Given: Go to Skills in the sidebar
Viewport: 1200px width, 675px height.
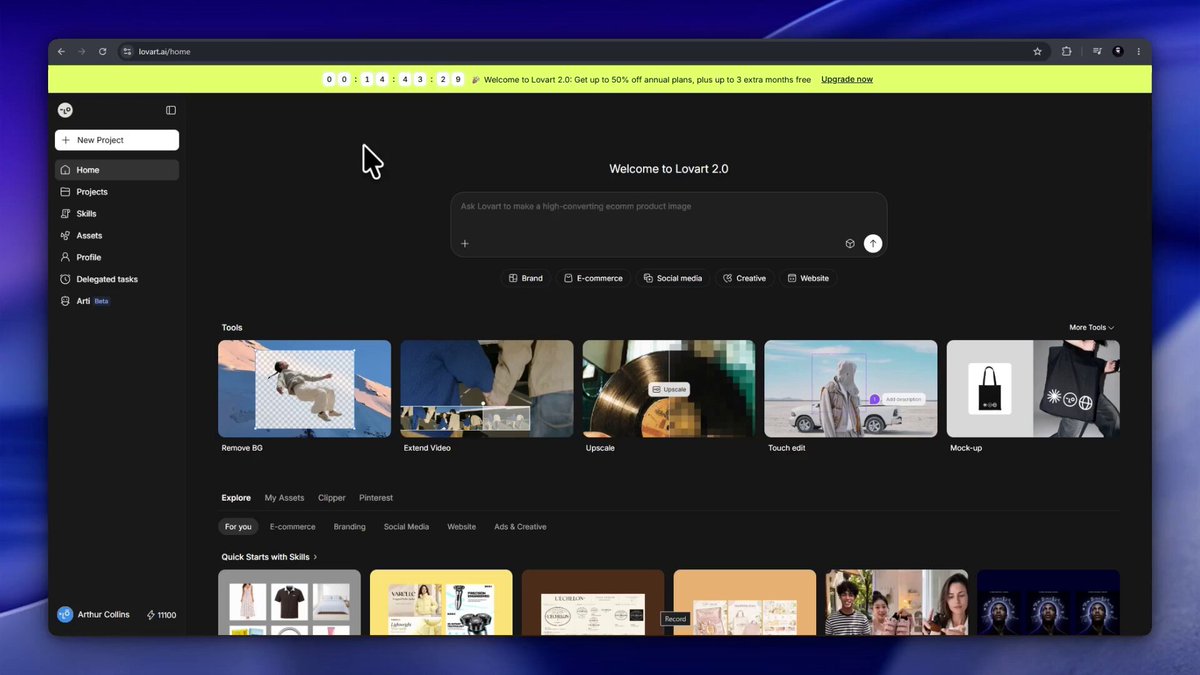Looking at the screenshot, I should 117,214.
